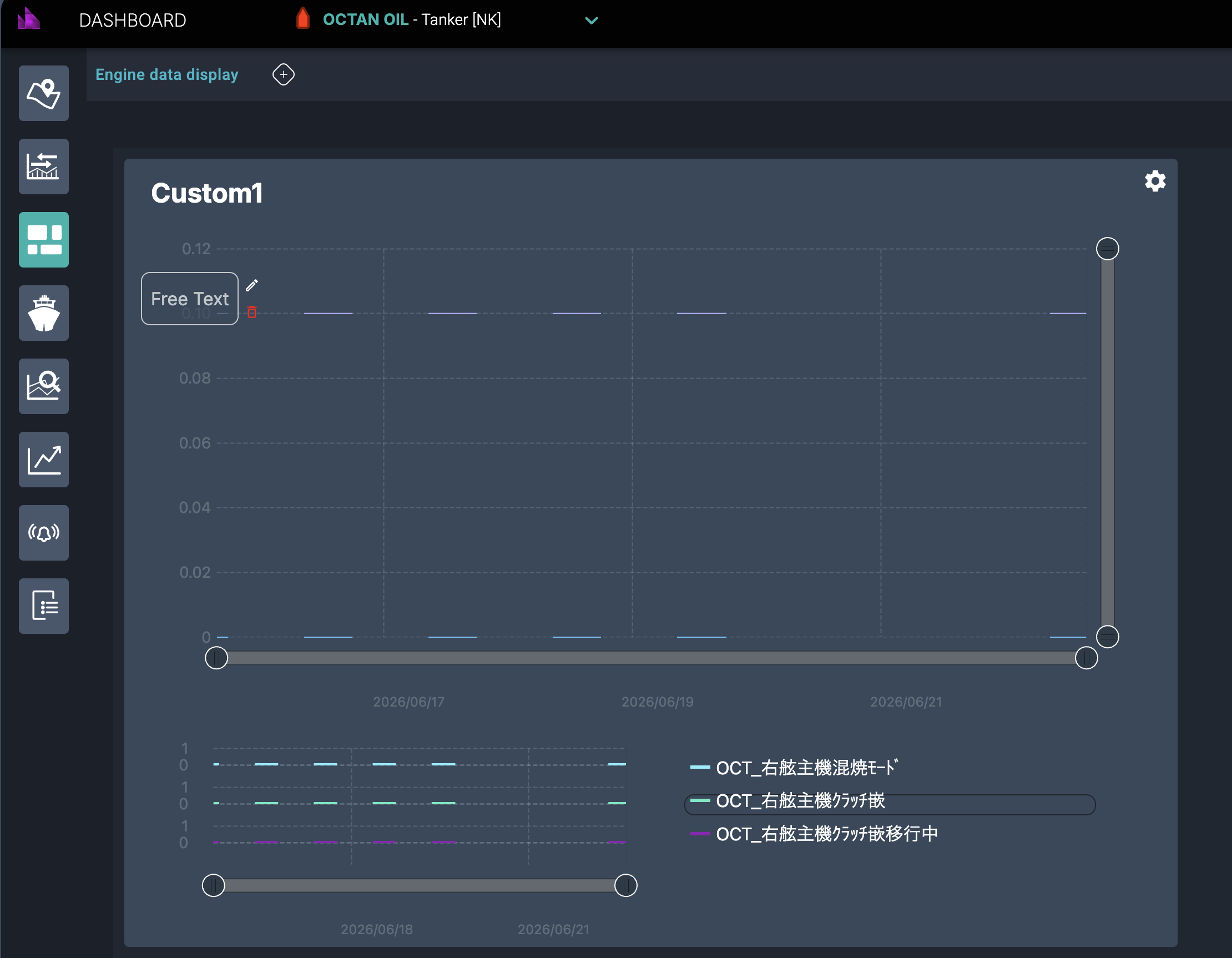Switch to Engine data display tab

tap(167, 74)
